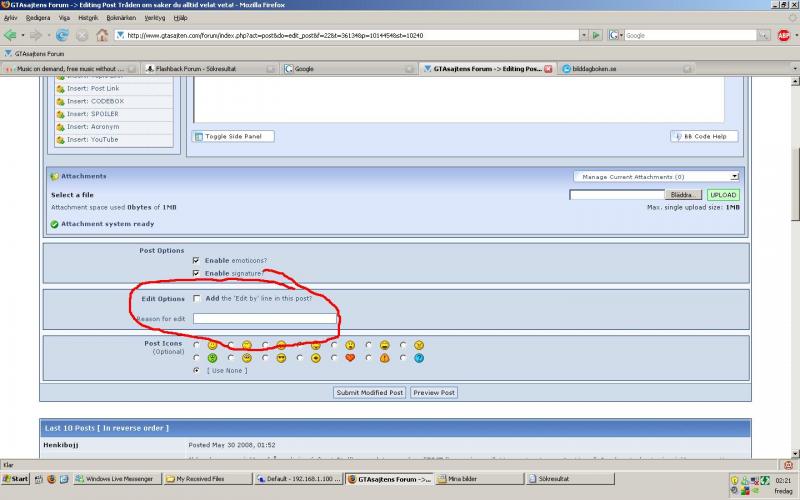Click the green UPLOAD button
This screenshot has height=500, width=800.
(723, 195)
